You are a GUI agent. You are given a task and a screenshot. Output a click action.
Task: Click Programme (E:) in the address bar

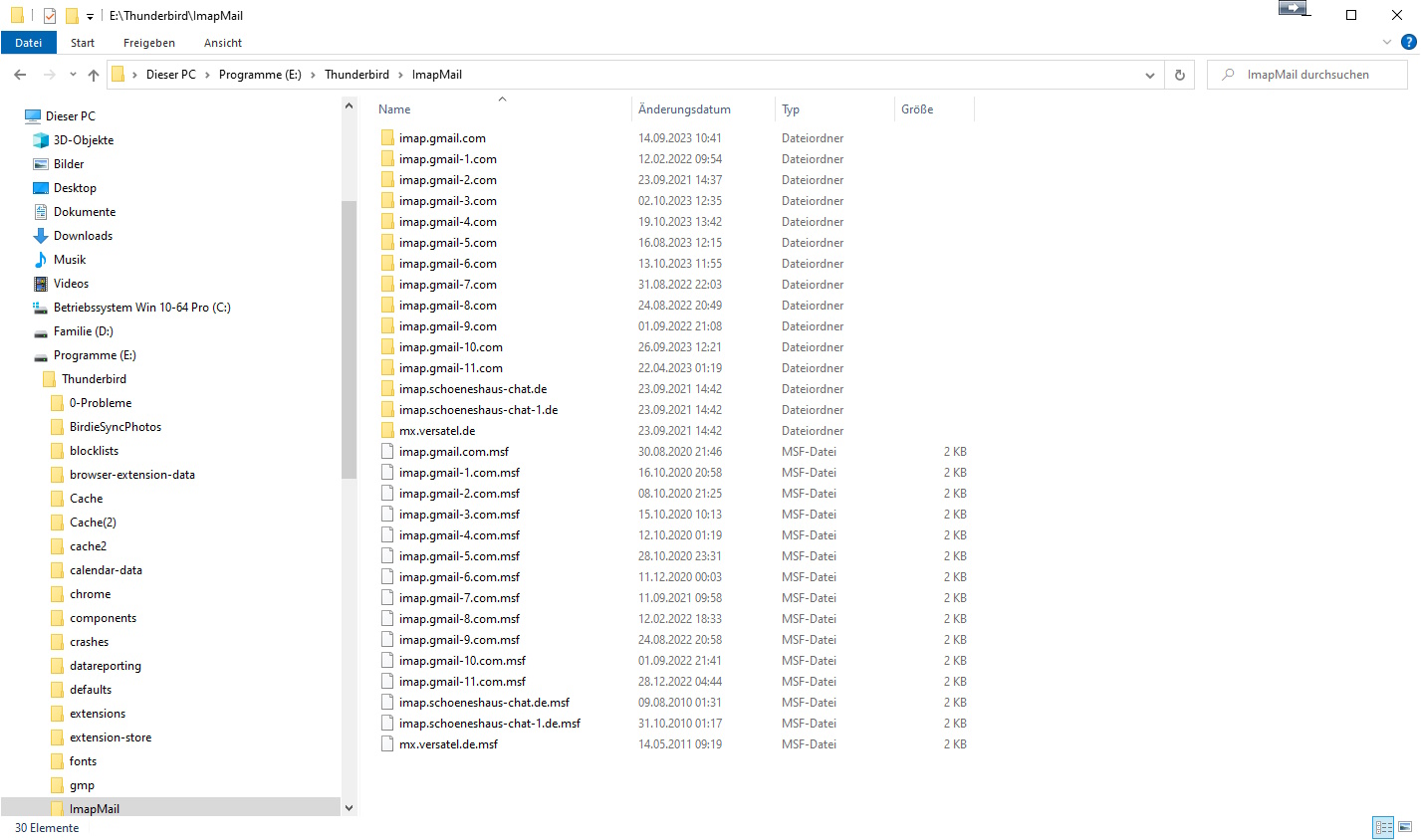[260, 75]
